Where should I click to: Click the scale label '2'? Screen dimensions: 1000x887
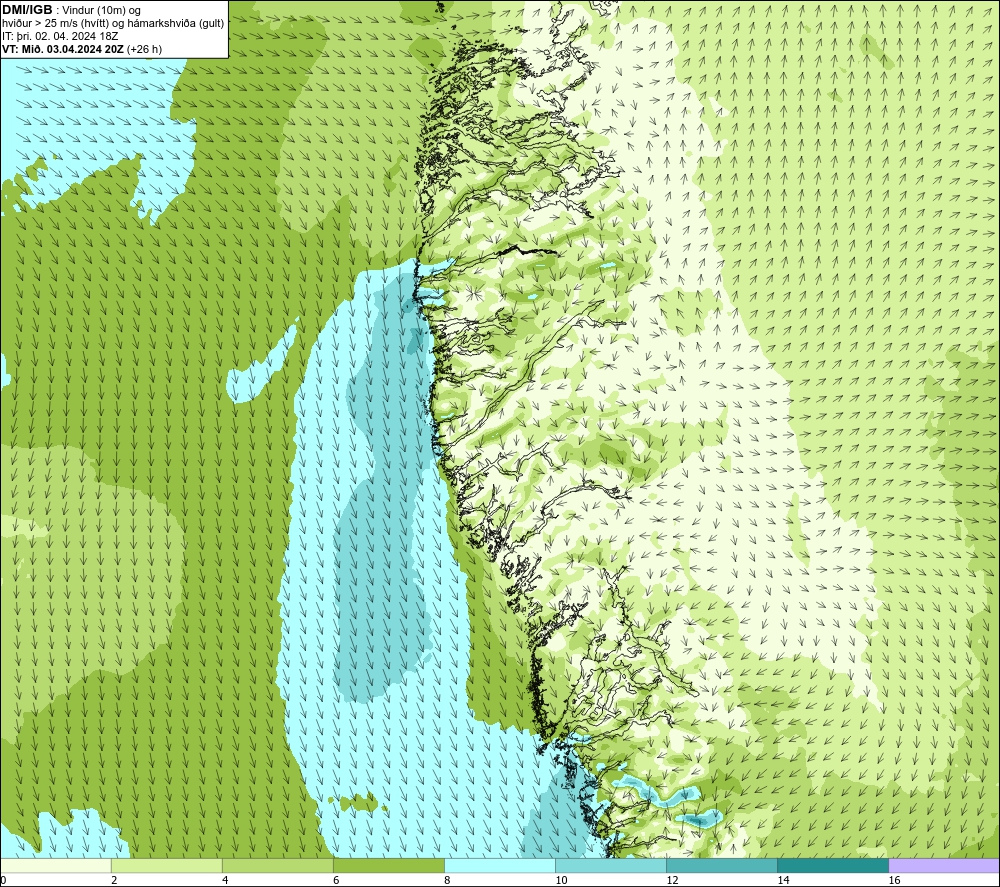coord(114,881)
